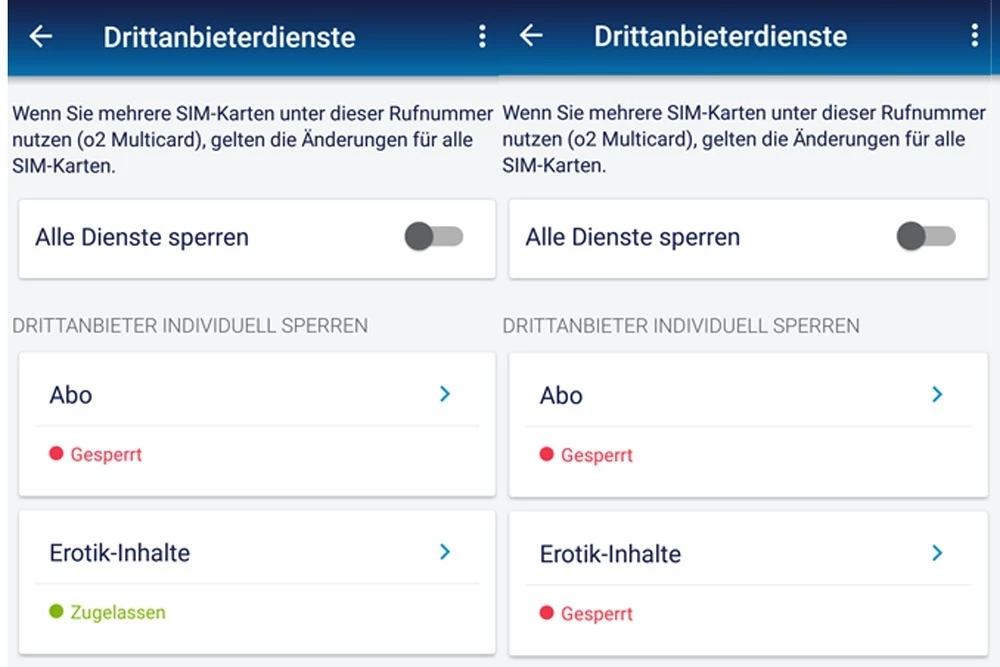The image size is (1000, 667).
Task: Toggle 'Alle Dienste sperren' switch on right screen
Action: coord(926,237)
